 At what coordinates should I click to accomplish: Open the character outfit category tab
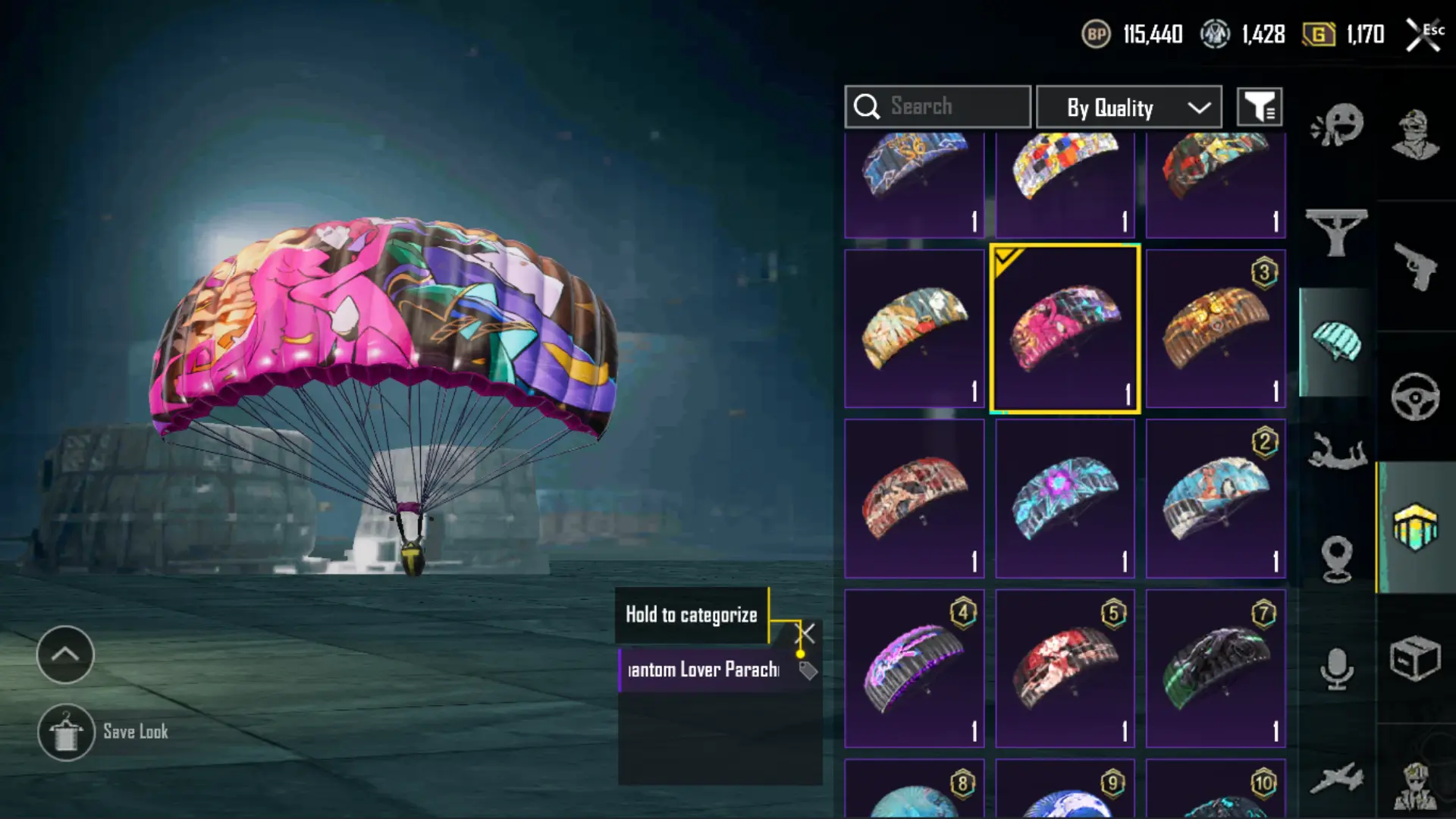pyautogui.click(x=1415, y=136)
